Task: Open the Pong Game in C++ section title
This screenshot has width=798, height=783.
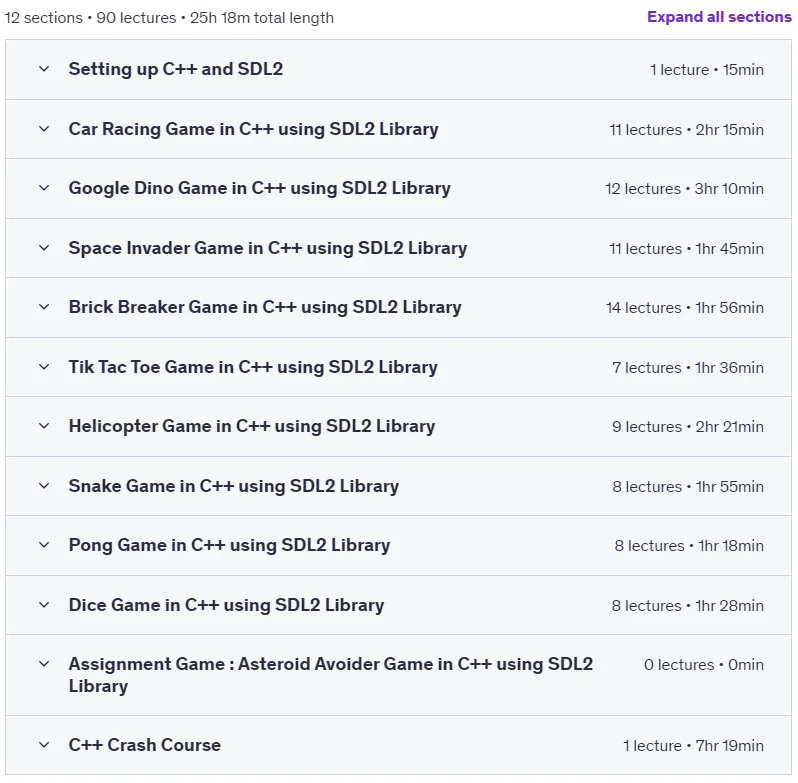Action: [229, 545]
